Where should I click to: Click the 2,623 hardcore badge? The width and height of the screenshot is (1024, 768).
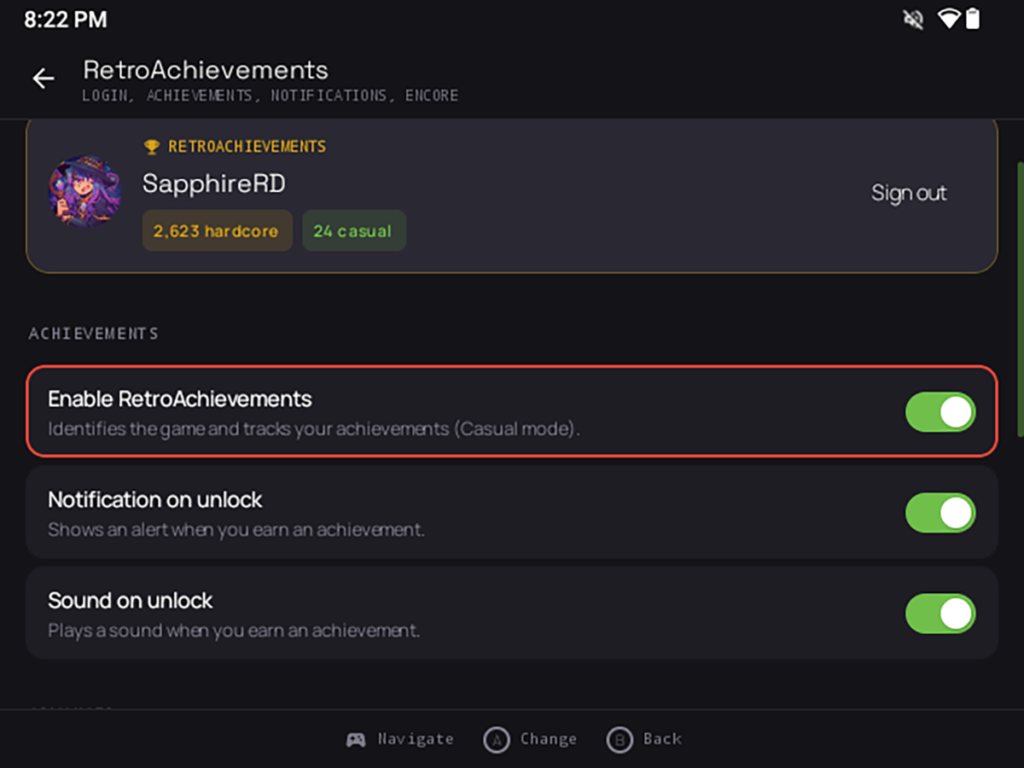coord(217,231)
